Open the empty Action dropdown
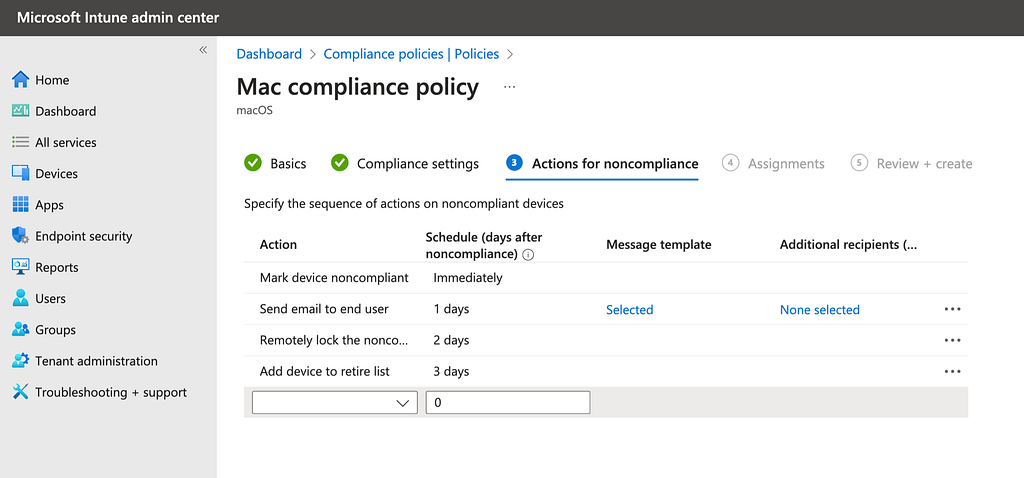 pos(334,403)
